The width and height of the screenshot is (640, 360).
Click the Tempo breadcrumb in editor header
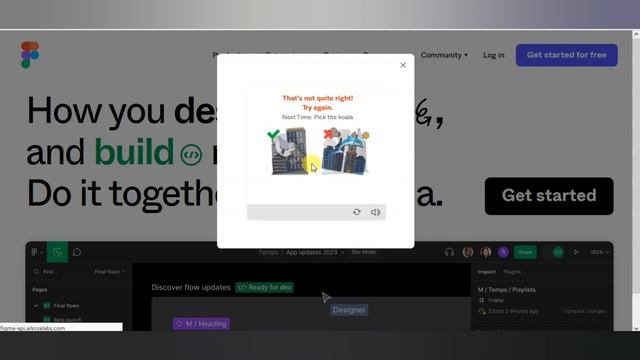269,252
